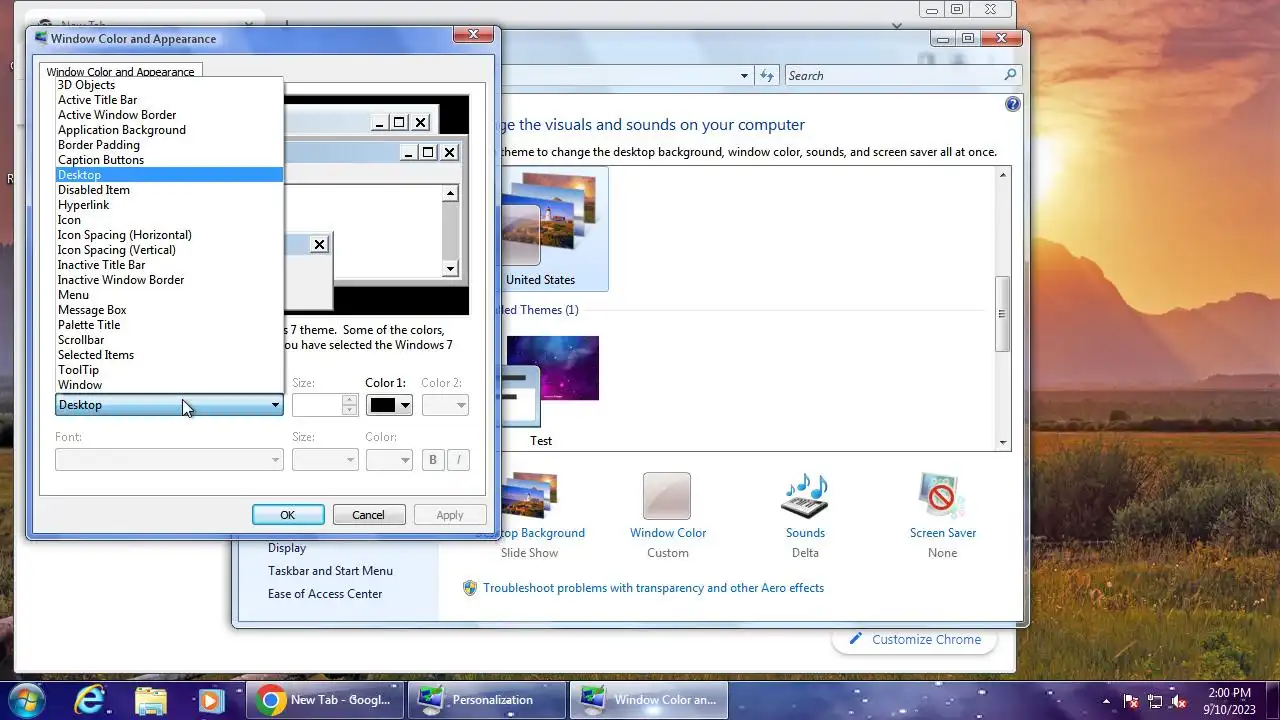Click OK in Window Color and Appearance
This screenshot has width=1280, height=720.
pyautogui.click(x=288, y=515)
